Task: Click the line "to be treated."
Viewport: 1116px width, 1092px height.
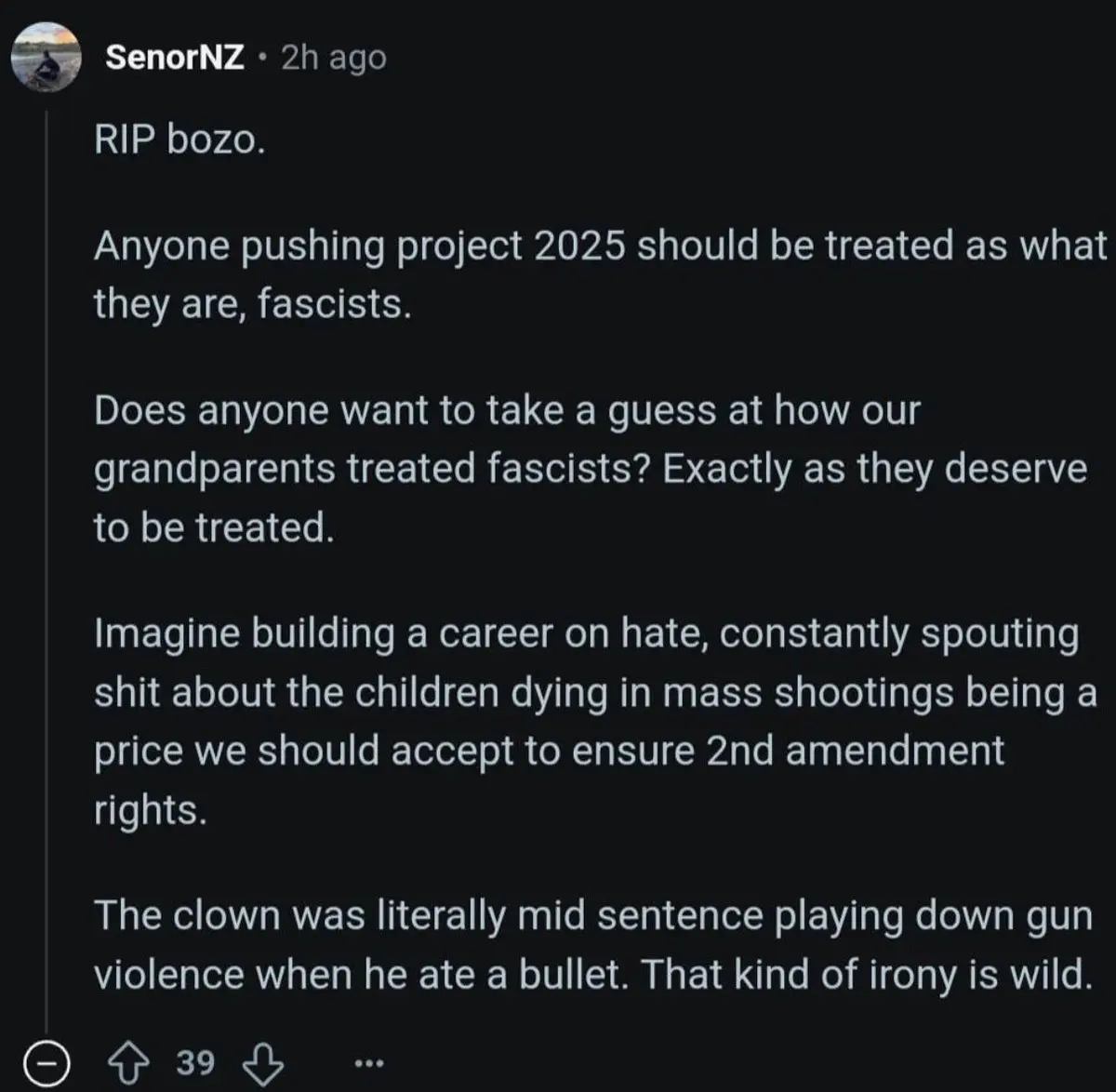Action: [x=213, y=527]
